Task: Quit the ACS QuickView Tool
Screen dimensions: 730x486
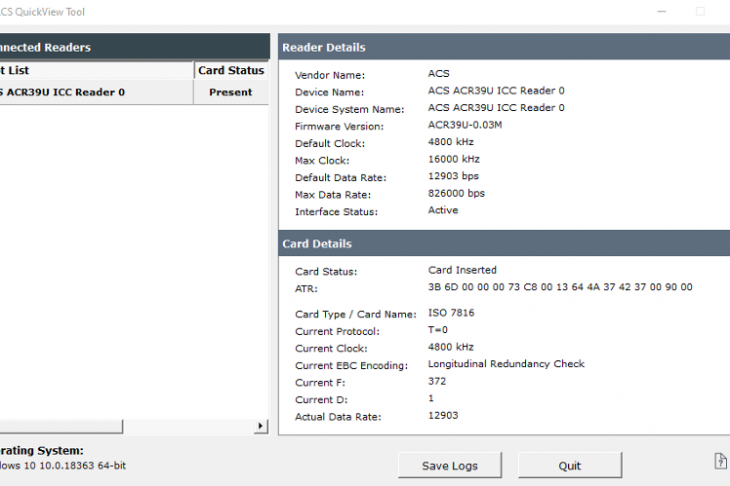Action: 570,465
